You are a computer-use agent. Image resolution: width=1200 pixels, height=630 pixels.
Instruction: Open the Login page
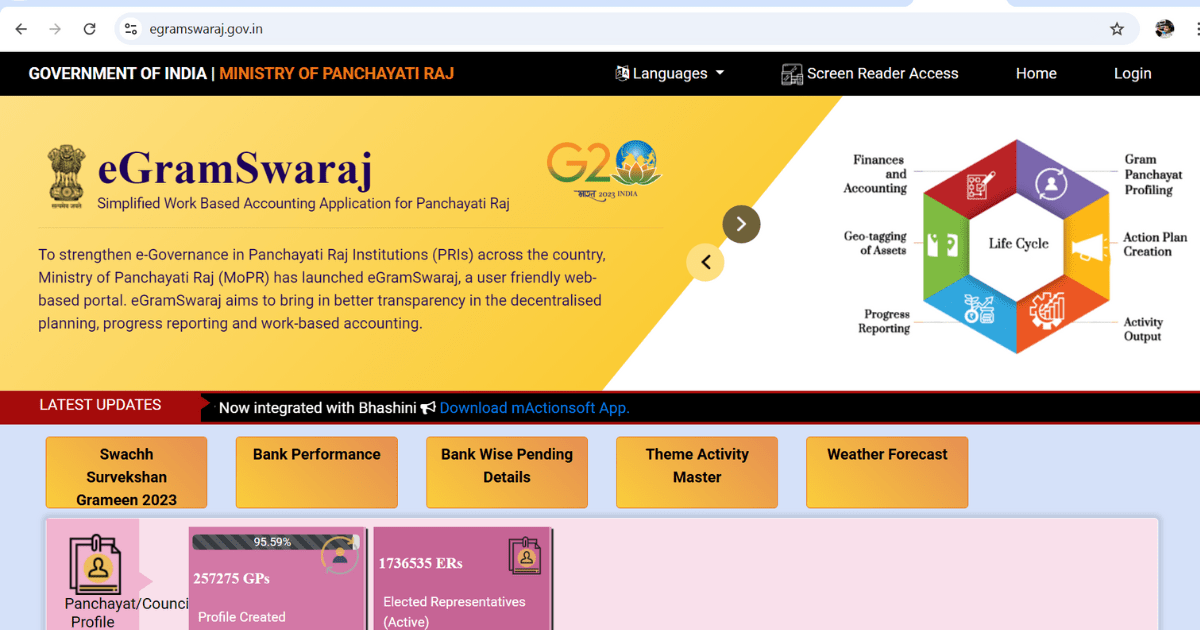coord(1132,73)
